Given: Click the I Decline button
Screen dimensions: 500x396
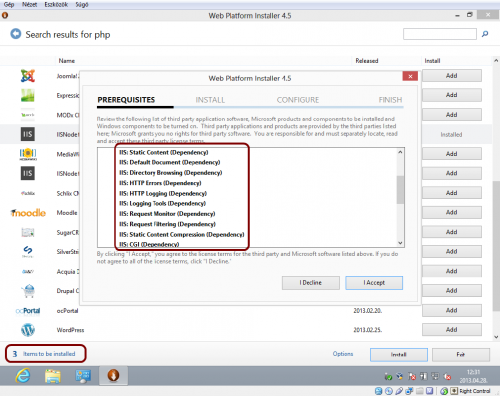Looking at the screenshot, I should pyautogui.click(x=311, y=283).
